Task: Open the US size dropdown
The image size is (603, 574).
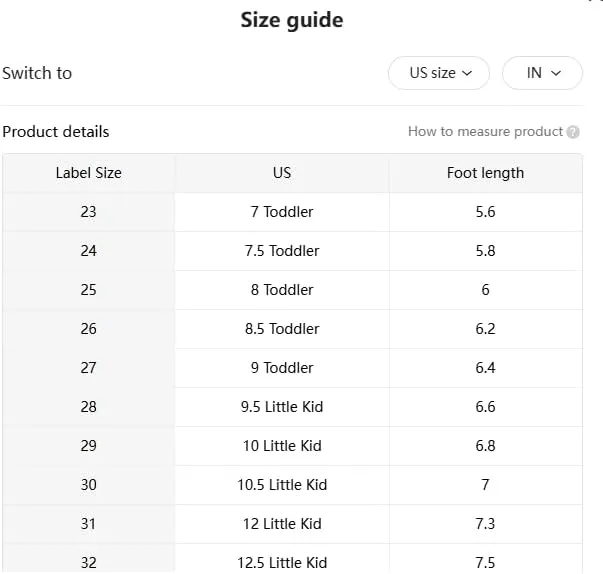Action: [439, 73]
